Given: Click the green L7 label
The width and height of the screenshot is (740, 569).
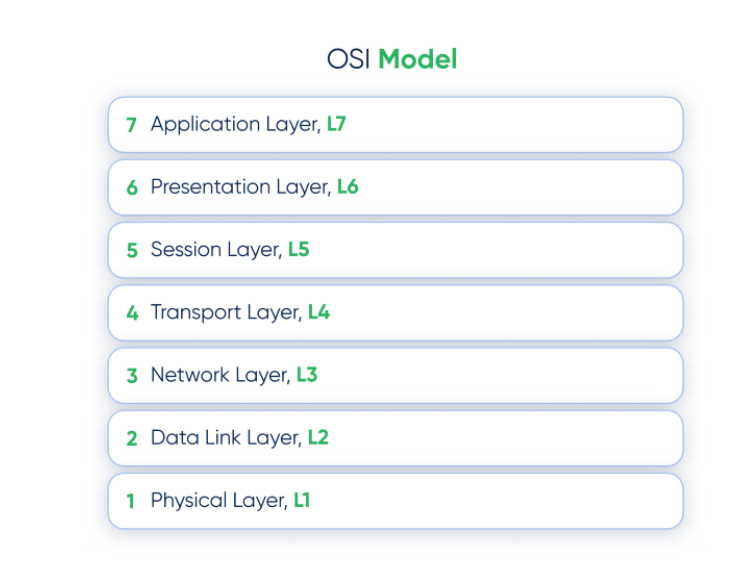Looking at the screenshot, I should [336, 124].
